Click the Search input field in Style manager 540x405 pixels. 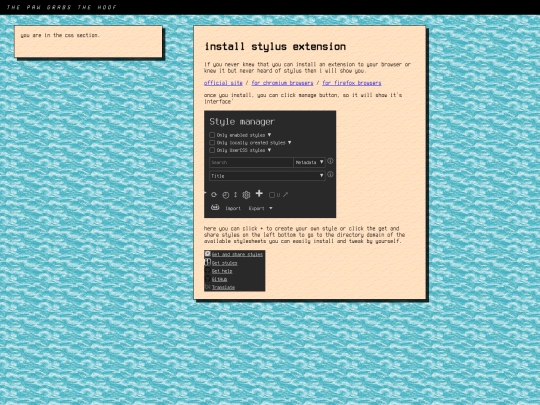251,162
